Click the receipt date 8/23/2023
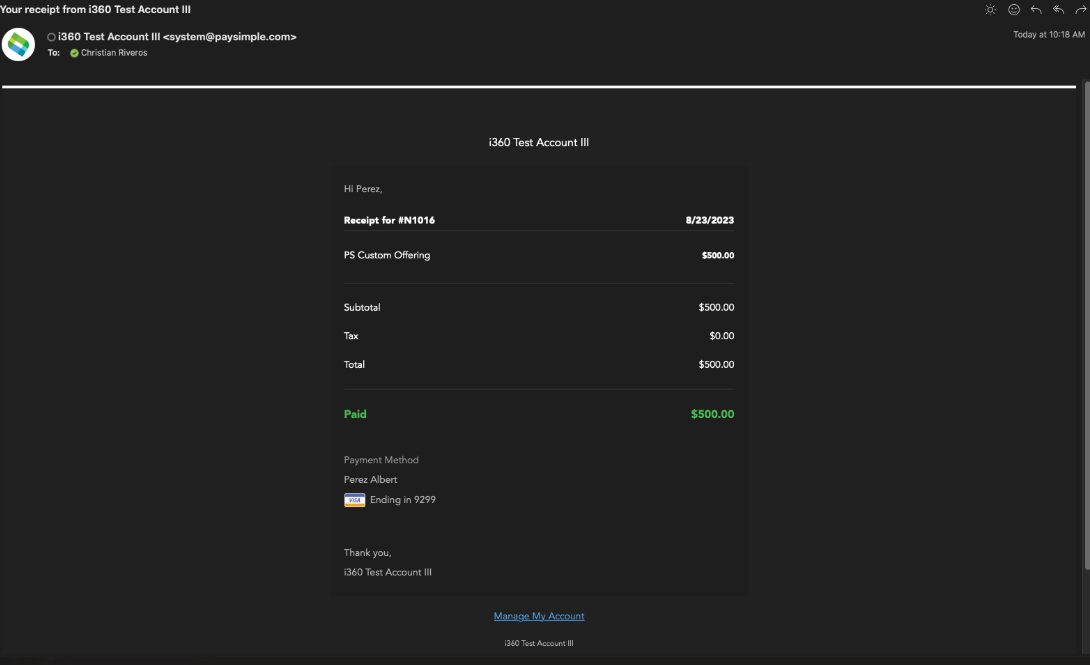 [710, 220]
